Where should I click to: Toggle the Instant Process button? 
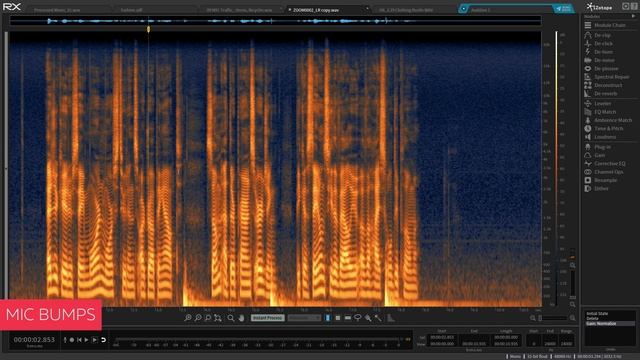tap(267, 318)
